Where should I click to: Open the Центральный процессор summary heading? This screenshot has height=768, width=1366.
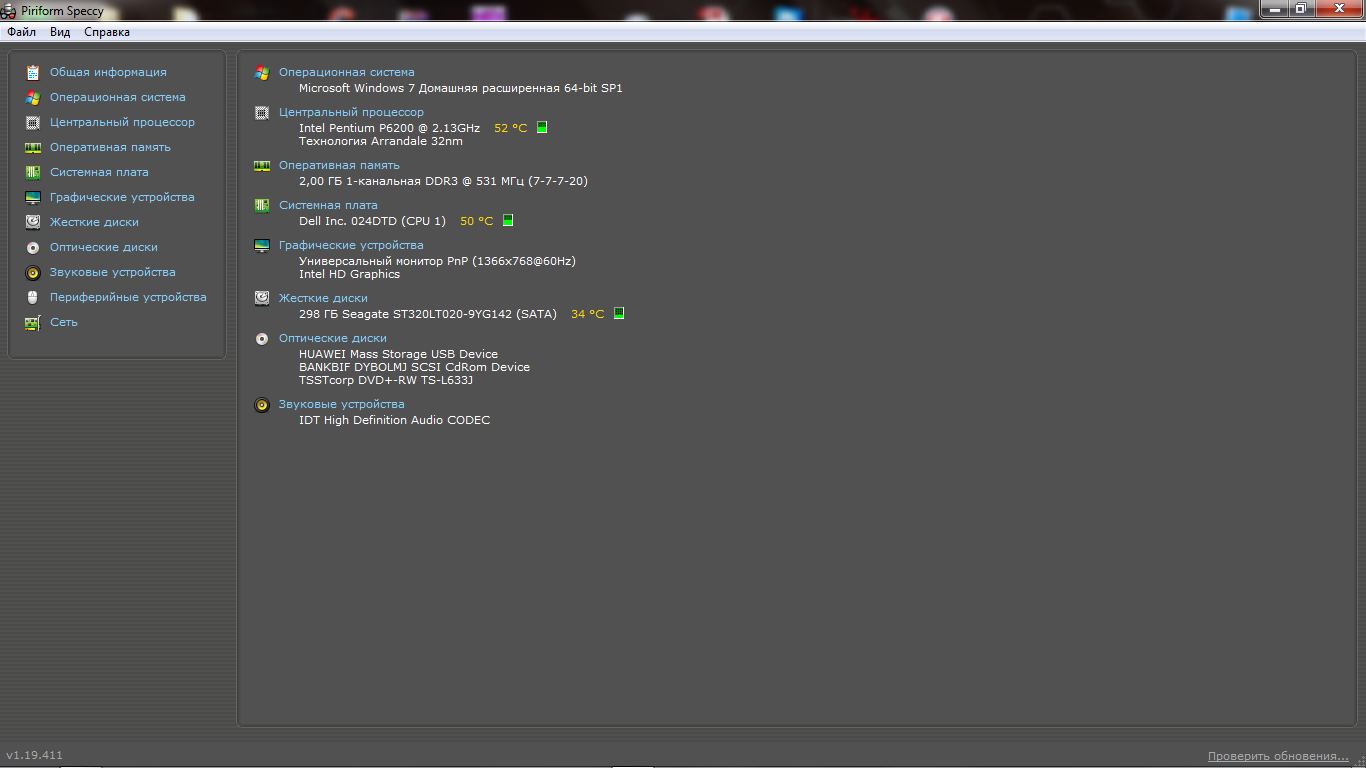click(x=351, y=112)
